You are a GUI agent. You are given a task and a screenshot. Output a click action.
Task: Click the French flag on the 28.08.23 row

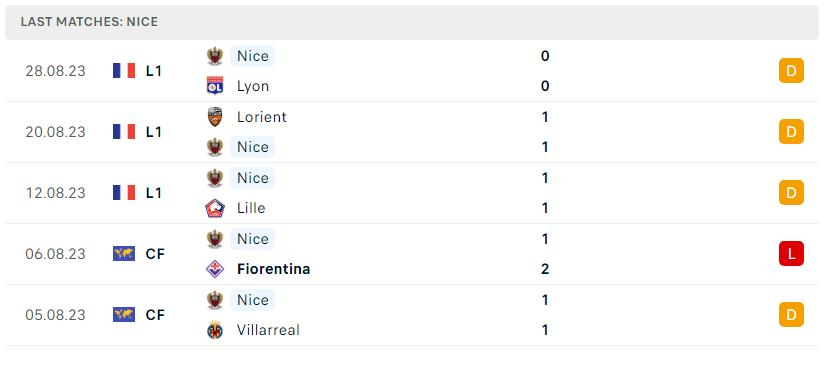click(x=124, y=71)
